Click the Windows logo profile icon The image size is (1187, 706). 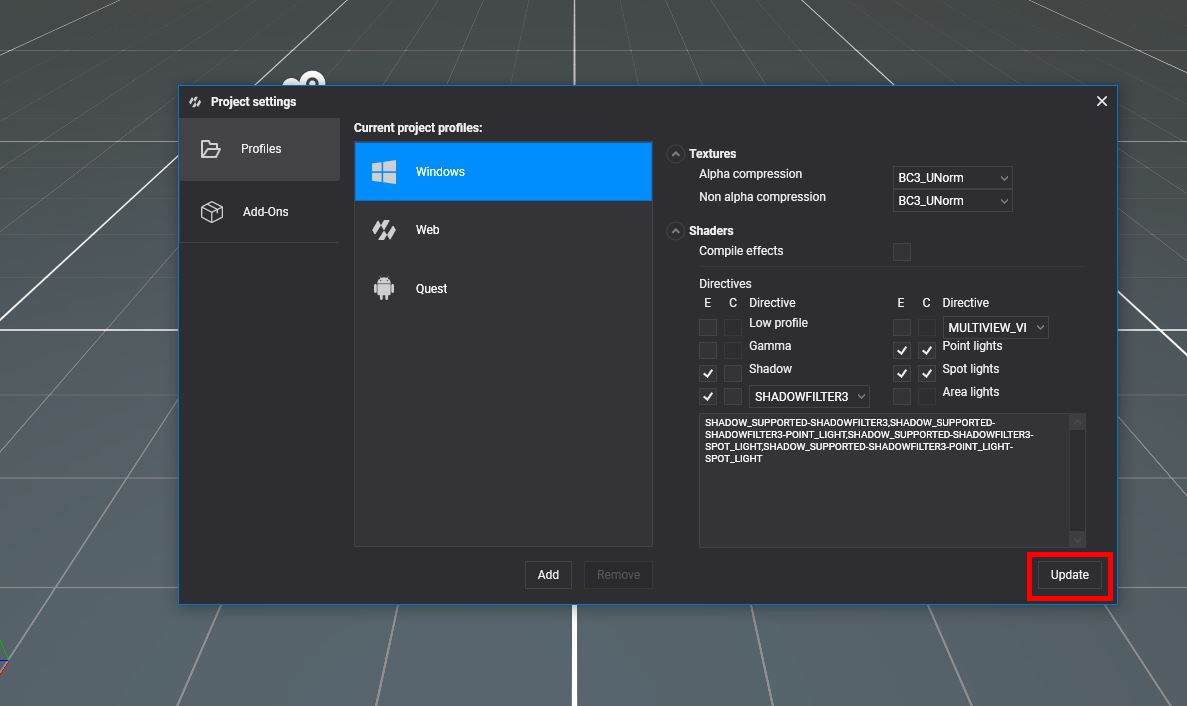(384, 172)
